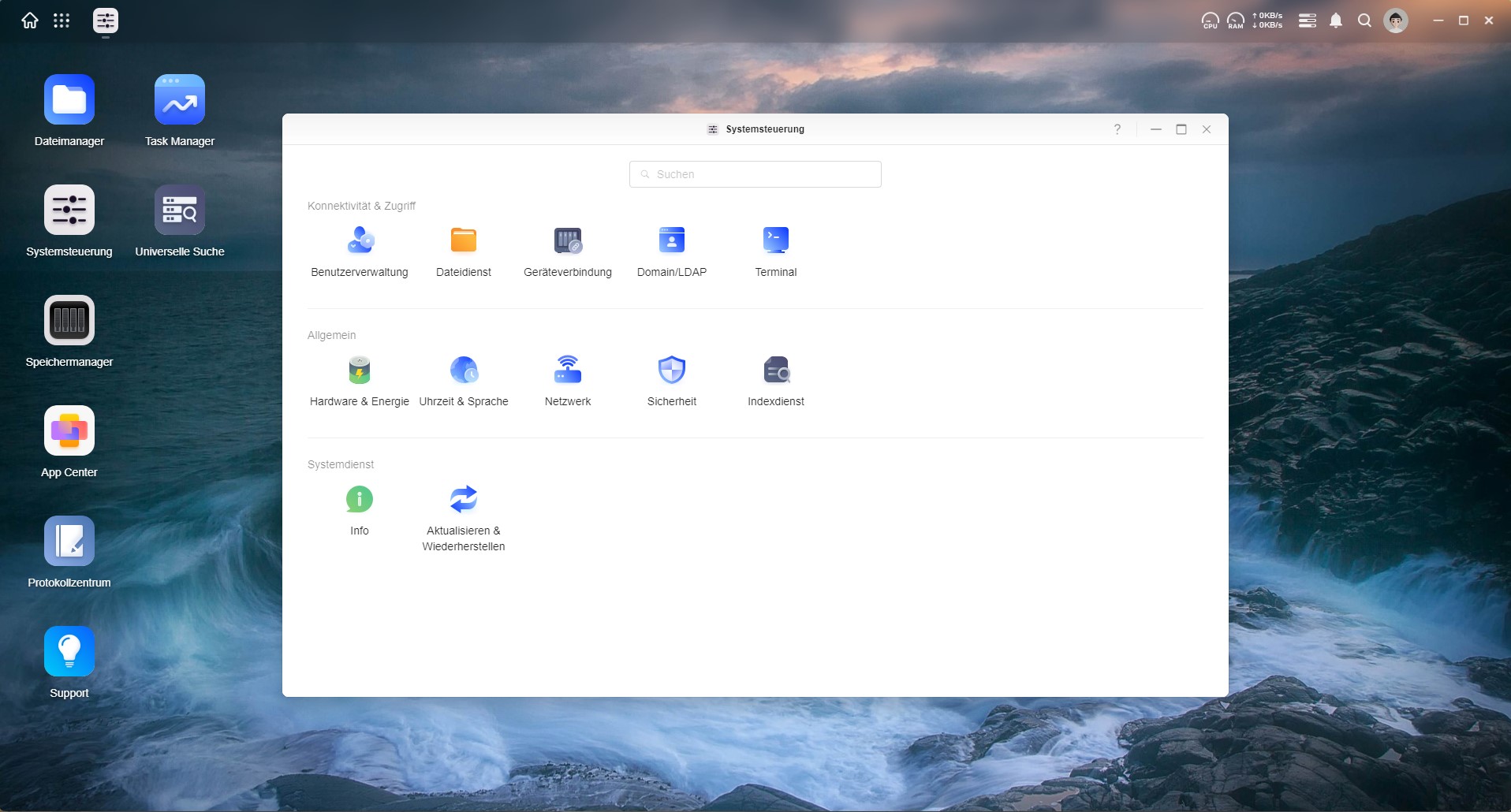Open the system Info page

(x=360, y=499)
